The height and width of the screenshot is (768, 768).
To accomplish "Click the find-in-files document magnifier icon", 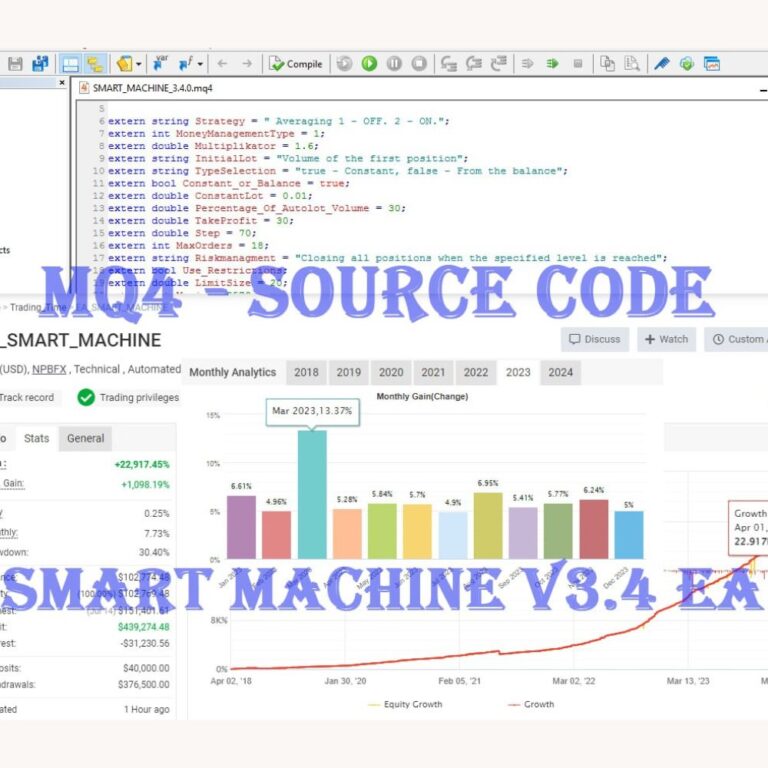I will point(632,64).
